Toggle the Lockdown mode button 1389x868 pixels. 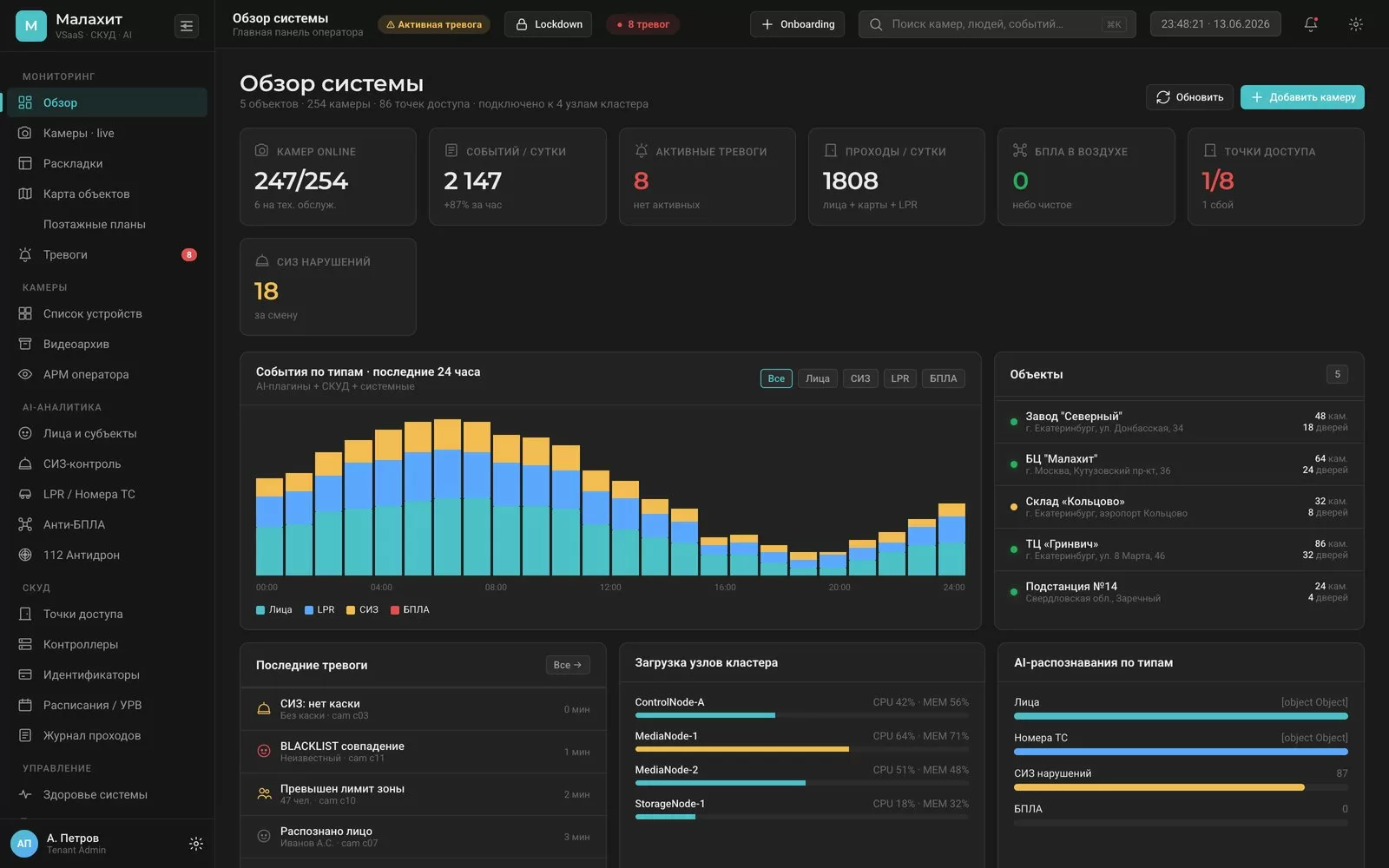point(548,24)
